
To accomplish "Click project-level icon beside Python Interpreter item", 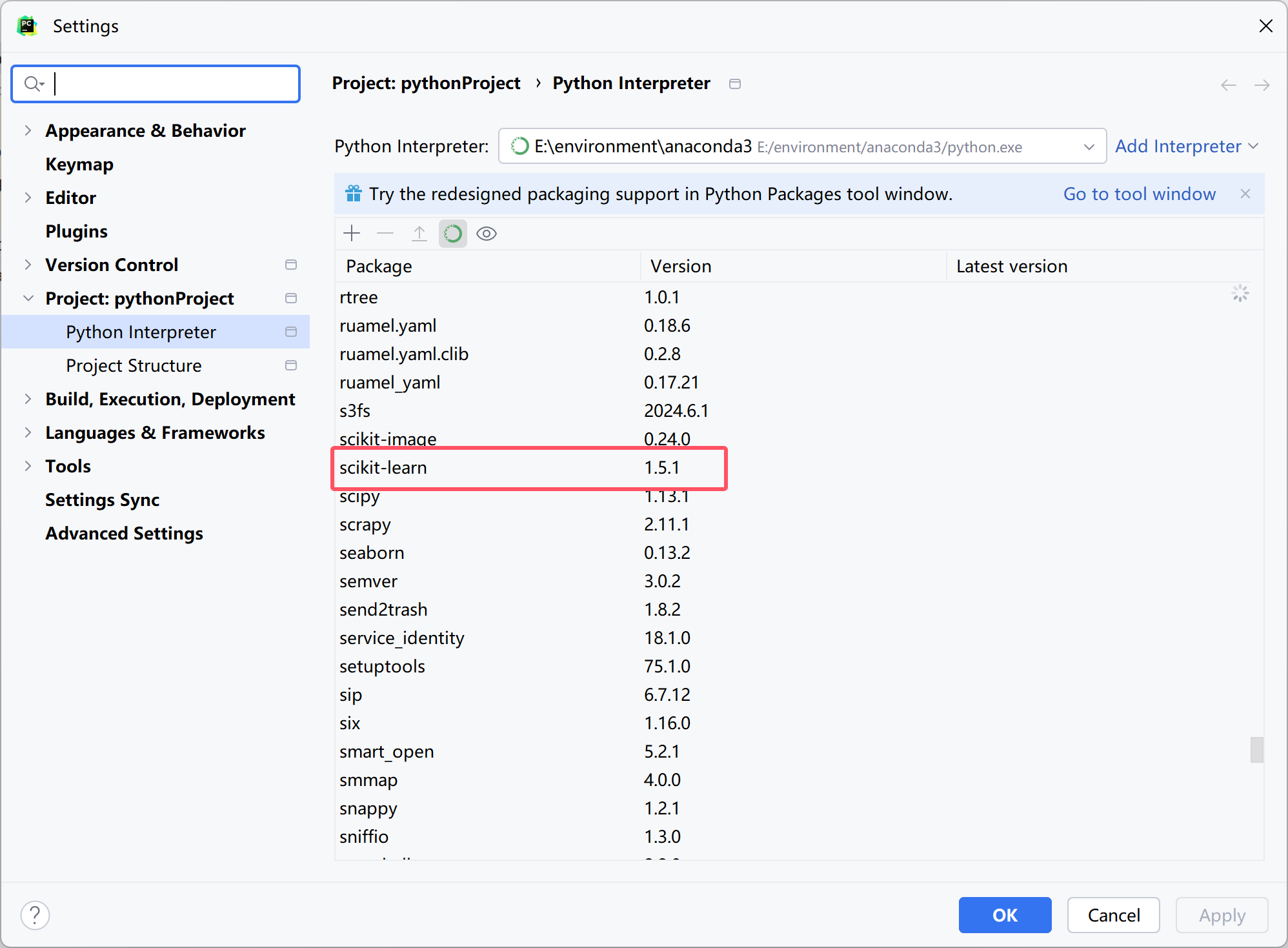I will pos(291,332).
